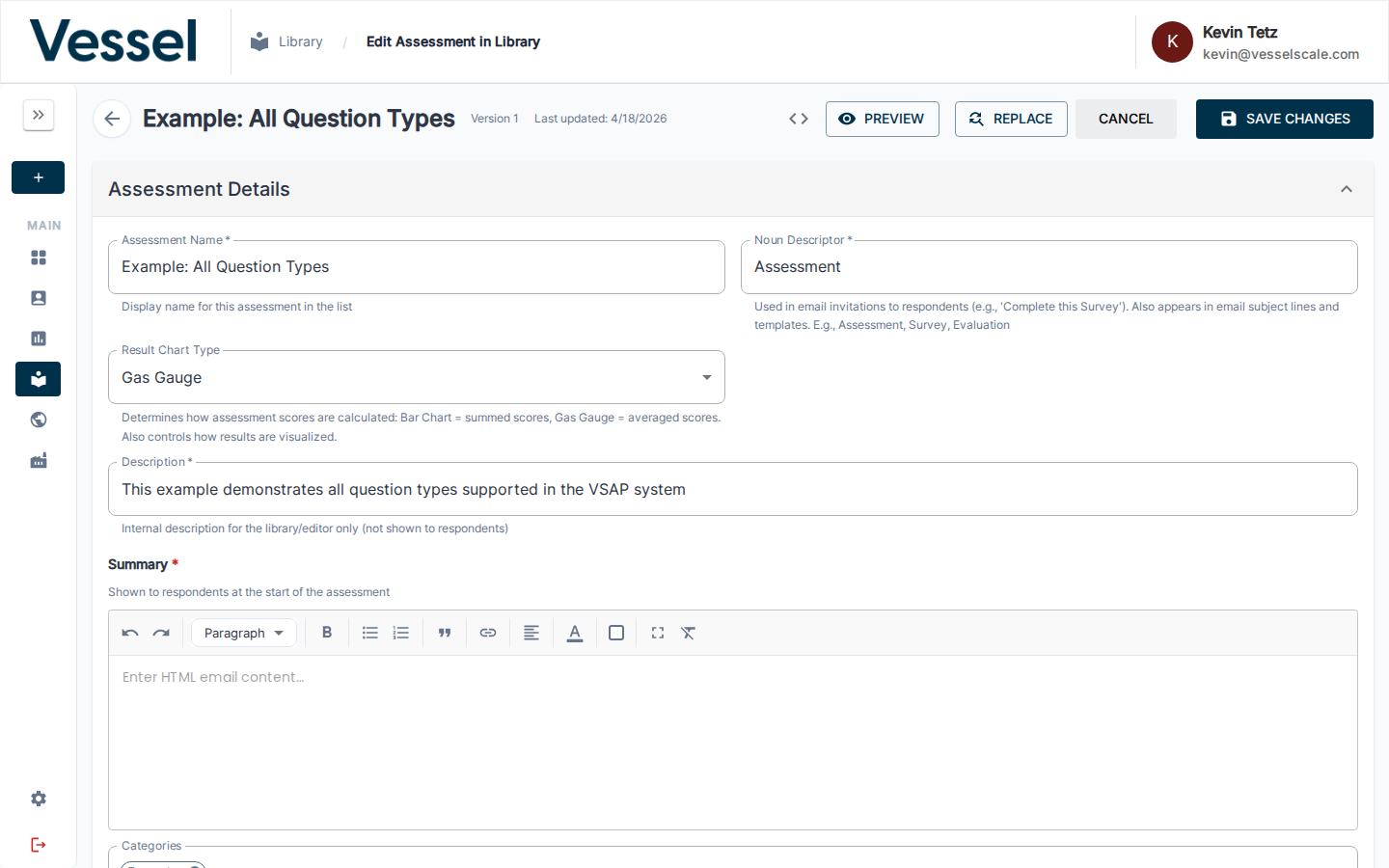Open the Result Chart Type dropdown
Image resolution: width=1389 pixels, height=868 pixels.
tap(706, 377)
